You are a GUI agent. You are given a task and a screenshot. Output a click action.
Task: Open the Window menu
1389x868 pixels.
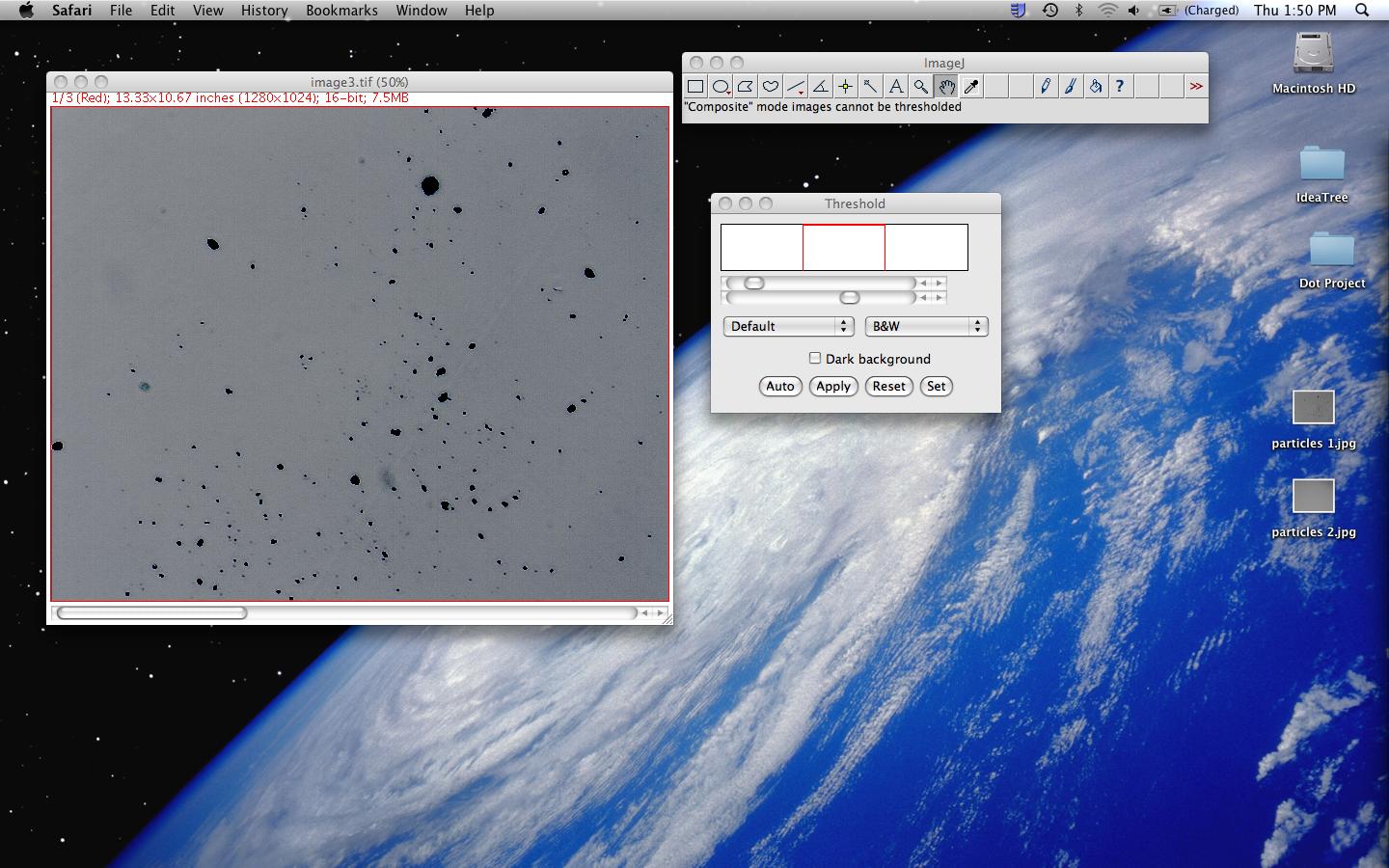[x=422, y=10]
